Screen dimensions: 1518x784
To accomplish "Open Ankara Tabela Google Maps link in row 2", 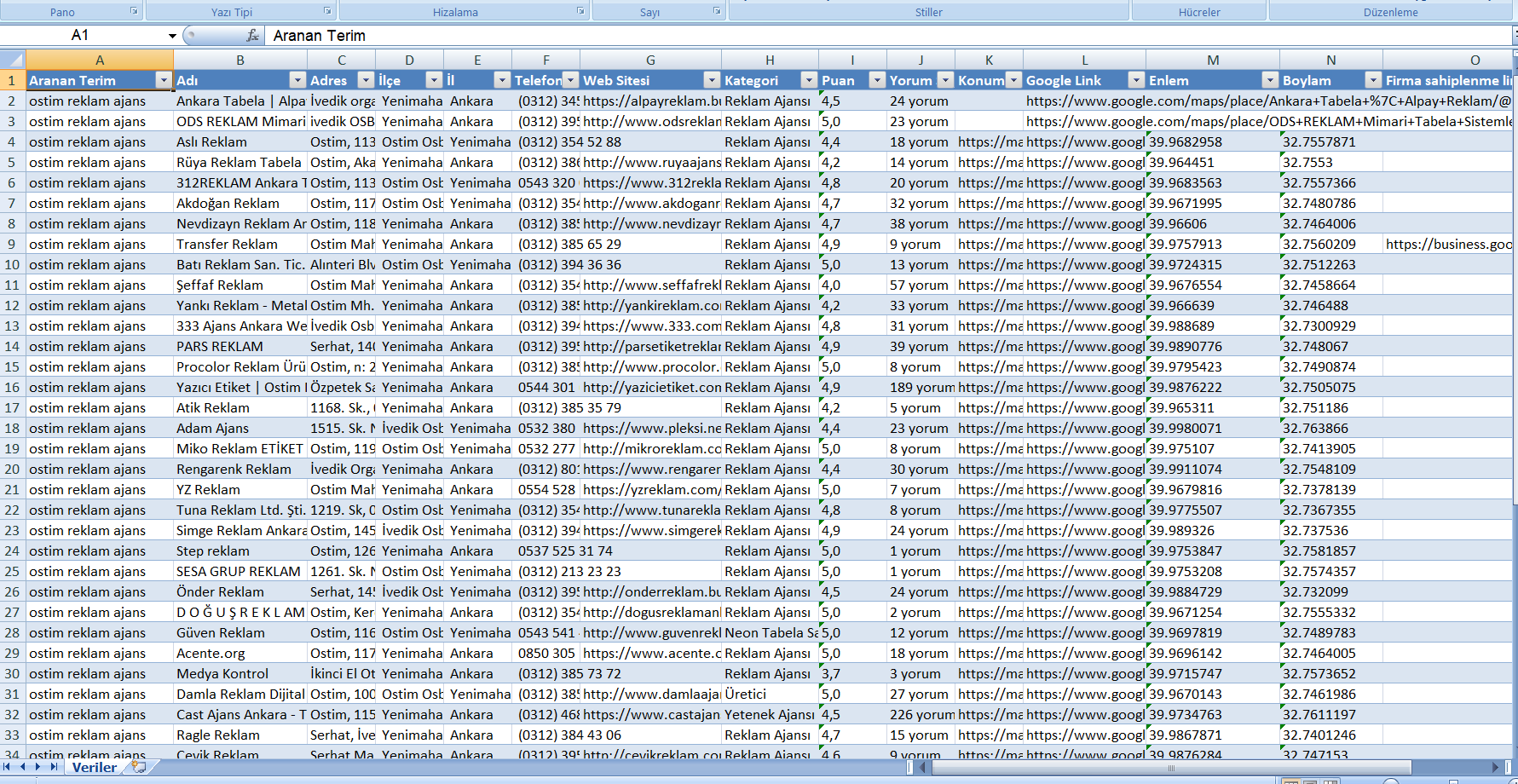I will click(1268, 101).
